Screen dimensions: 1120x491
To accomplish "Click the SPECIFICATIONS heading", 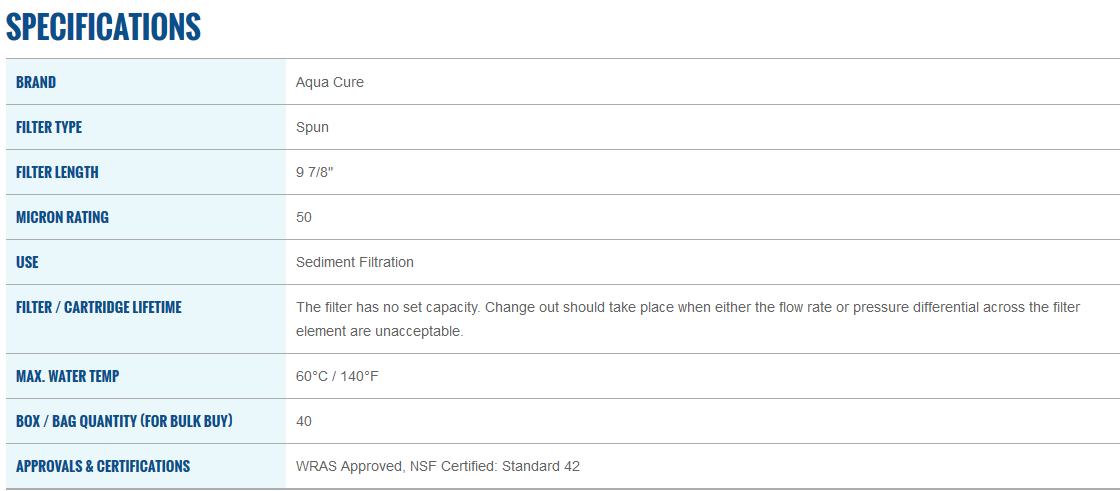I will 104,27.
